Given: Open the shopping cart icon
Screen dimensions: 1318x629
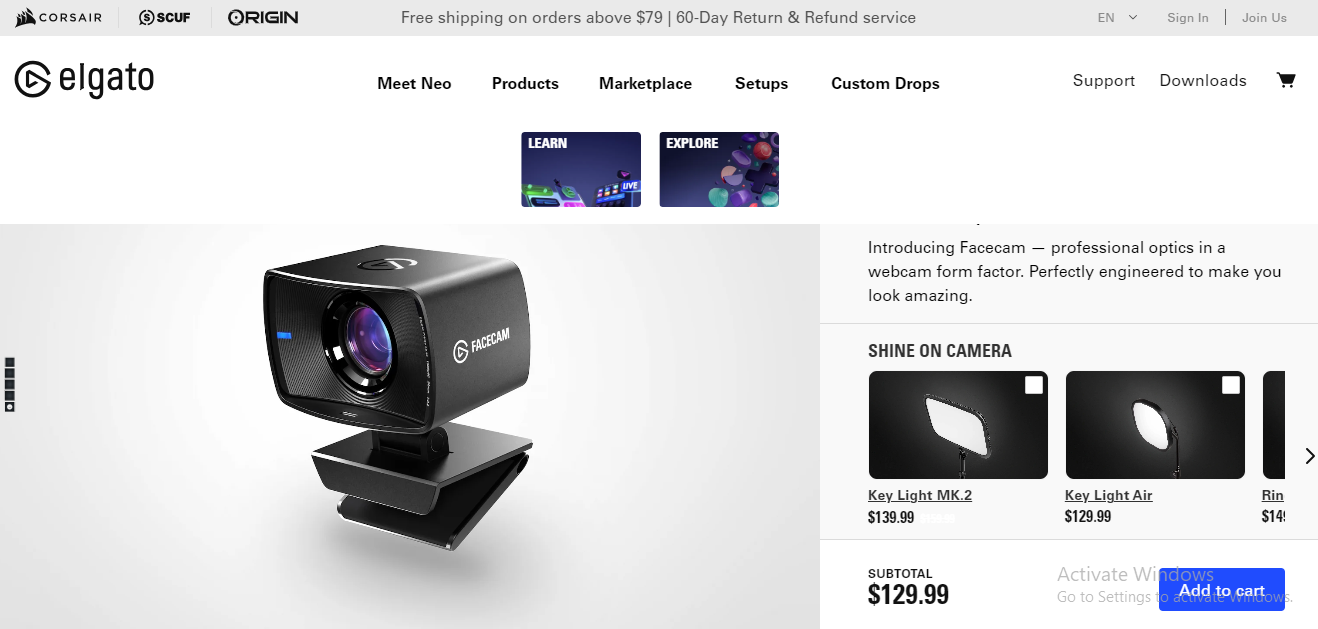Looking at the screenshot, I should [x=1286, y=80].
